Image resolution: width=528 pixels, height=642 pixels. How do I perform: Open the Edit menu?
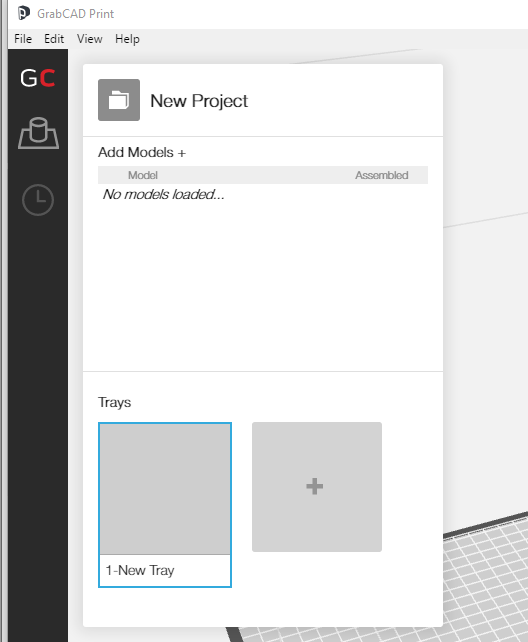point(54,39)
